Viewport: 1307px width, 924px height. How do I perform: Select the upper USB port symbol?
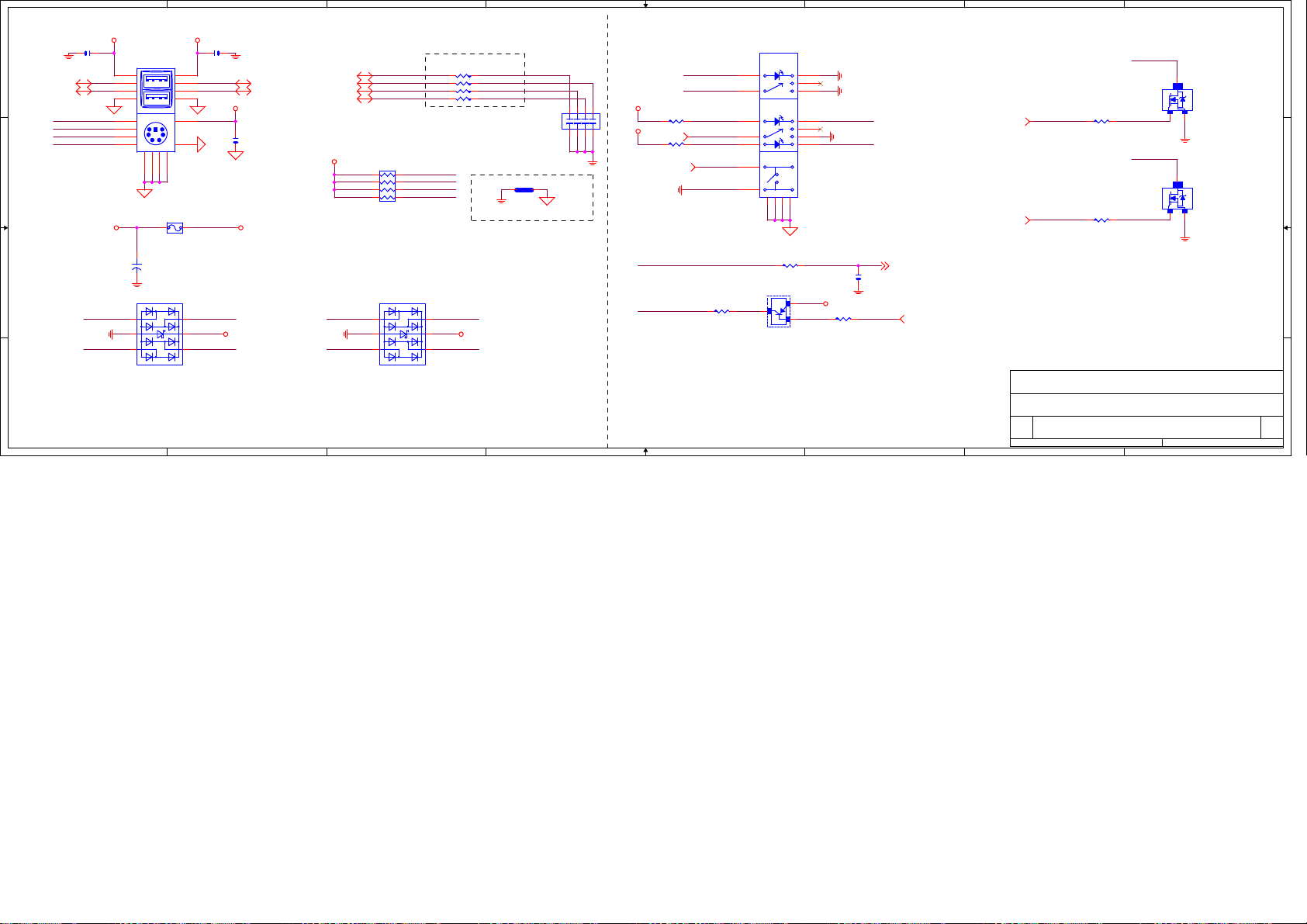click(x=156, y=80)
